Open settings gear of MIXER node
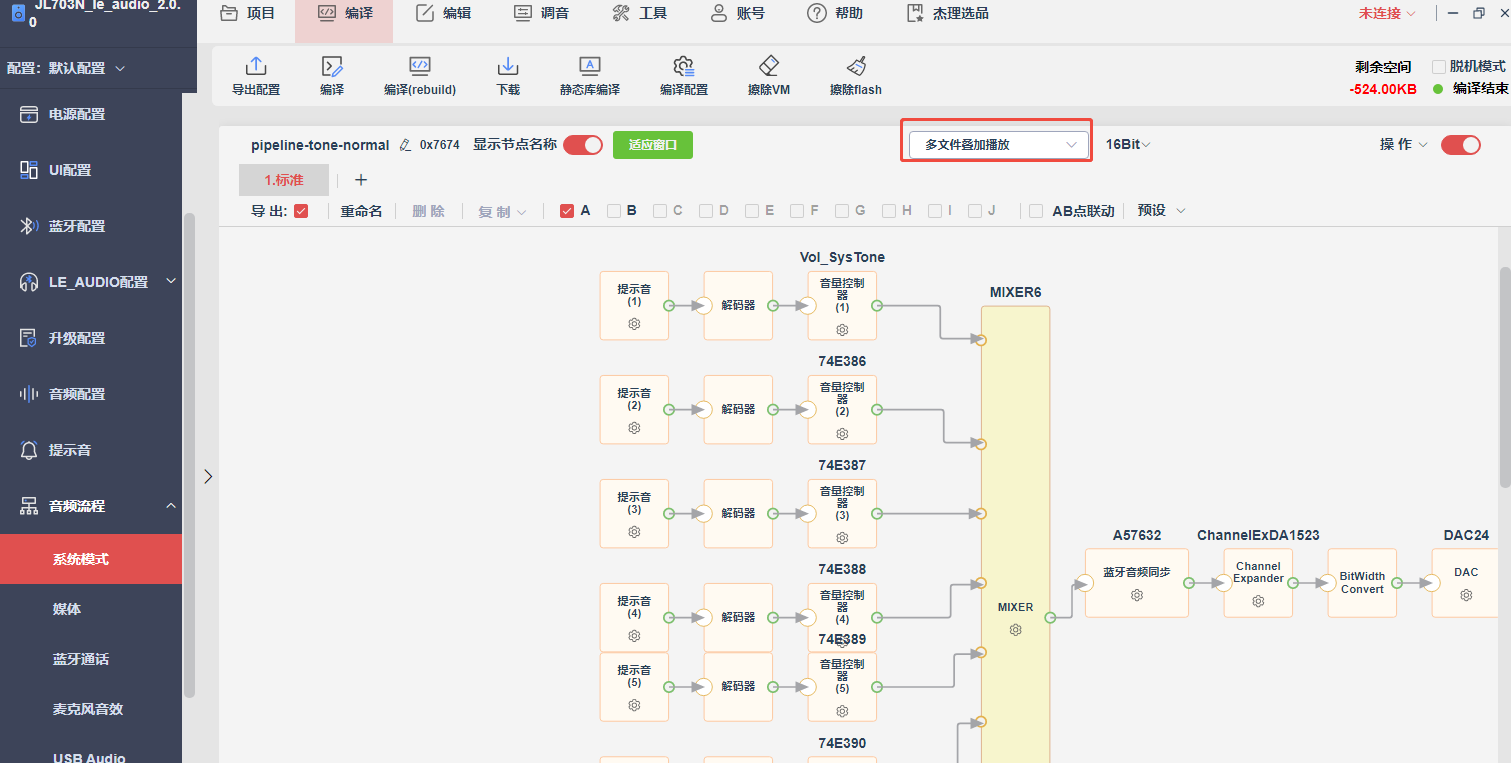Image resolution: width=1511 pixels, height=763 pixels. pos(1016,630)
